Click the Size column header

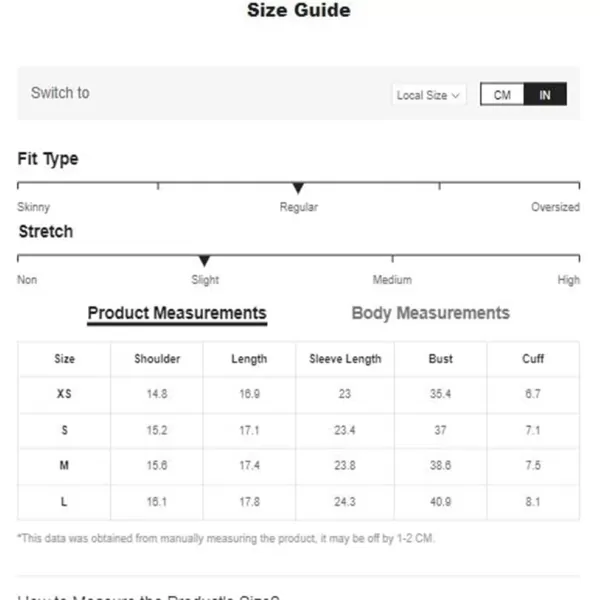click(x=64, y=359)
